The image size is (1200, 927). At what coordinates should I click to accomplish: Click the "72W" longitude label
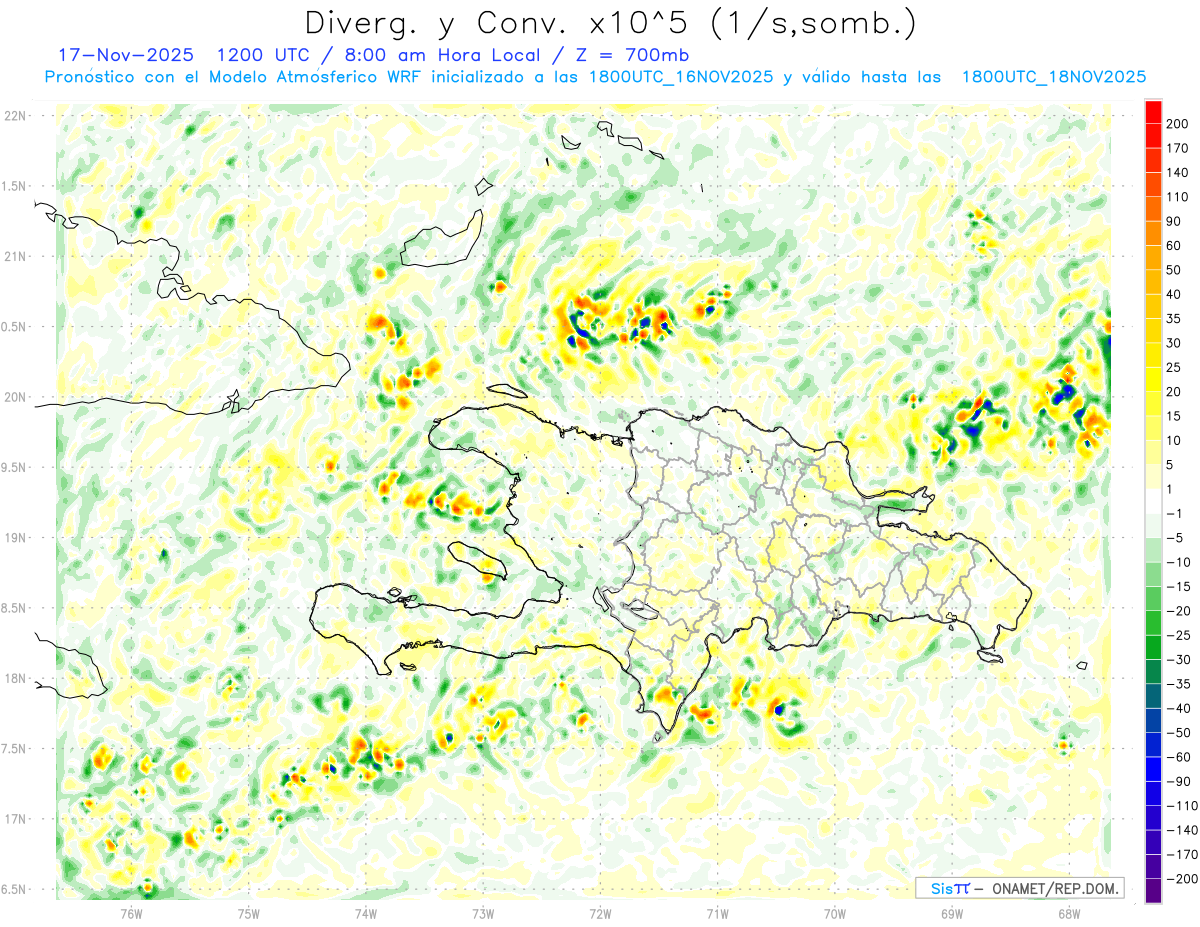[600, 913]
